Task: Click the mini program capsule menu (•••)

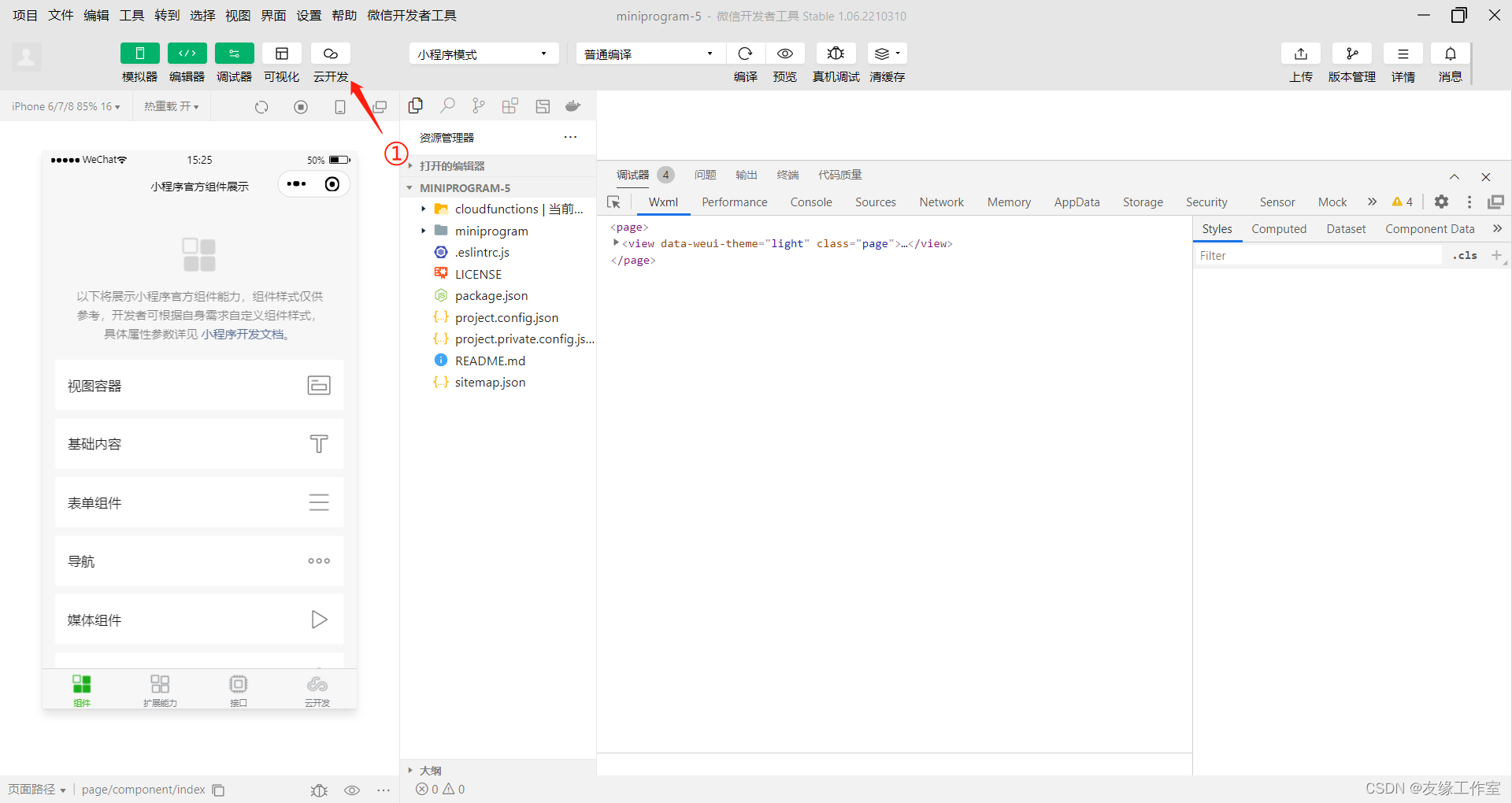Action: click(x=297, y=184)
